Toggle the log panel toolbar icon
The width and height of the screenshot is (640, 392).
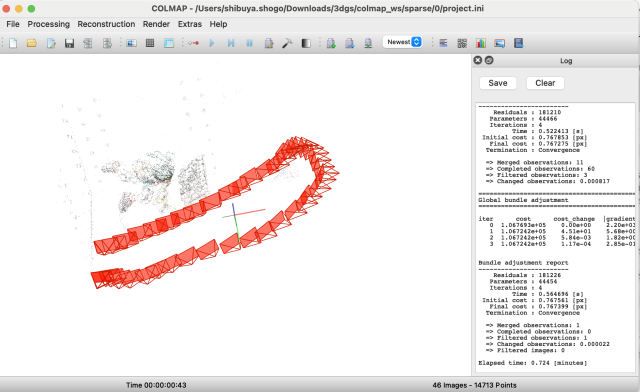443,43
